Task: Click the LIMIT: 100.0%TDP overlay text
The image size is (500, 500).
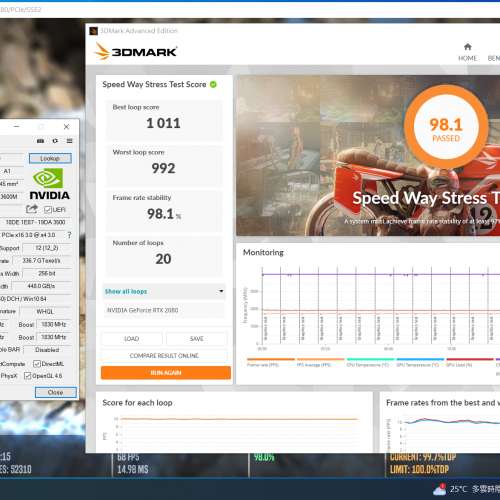Action: point(419,469)
